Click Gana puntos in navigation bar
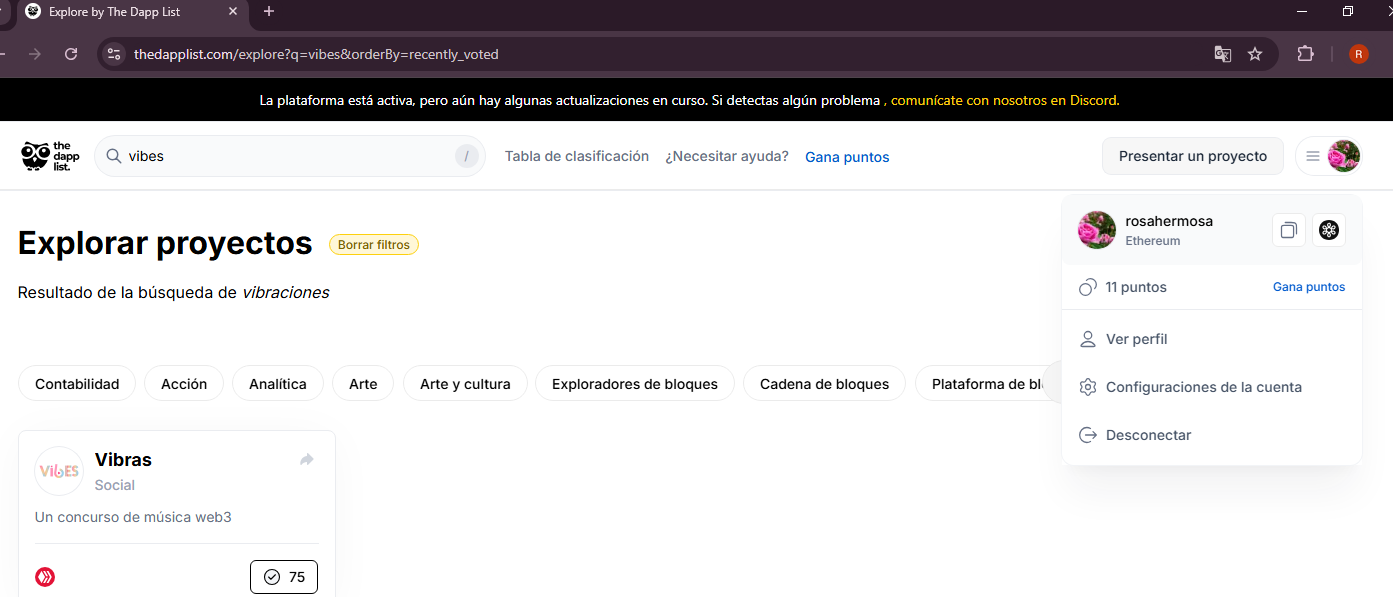 (847, 157)
